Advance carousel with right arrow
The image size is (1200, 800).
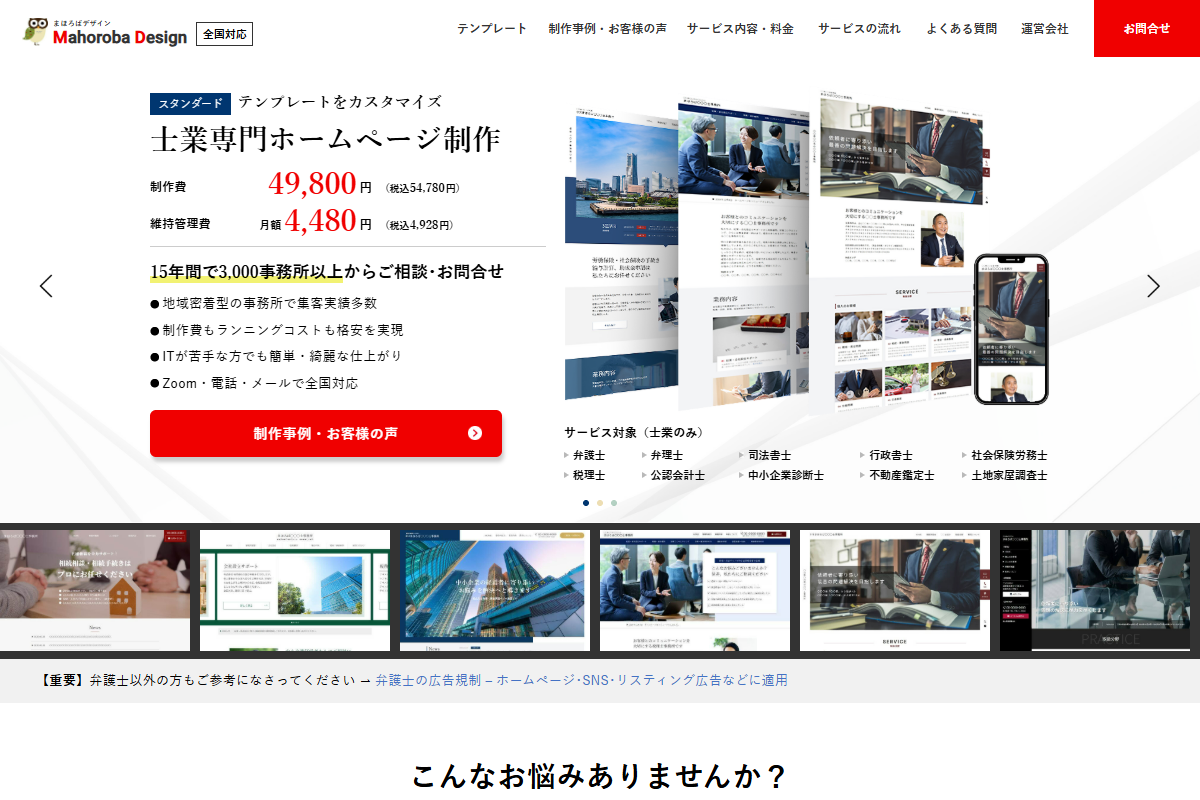(x=1153, y=286)
